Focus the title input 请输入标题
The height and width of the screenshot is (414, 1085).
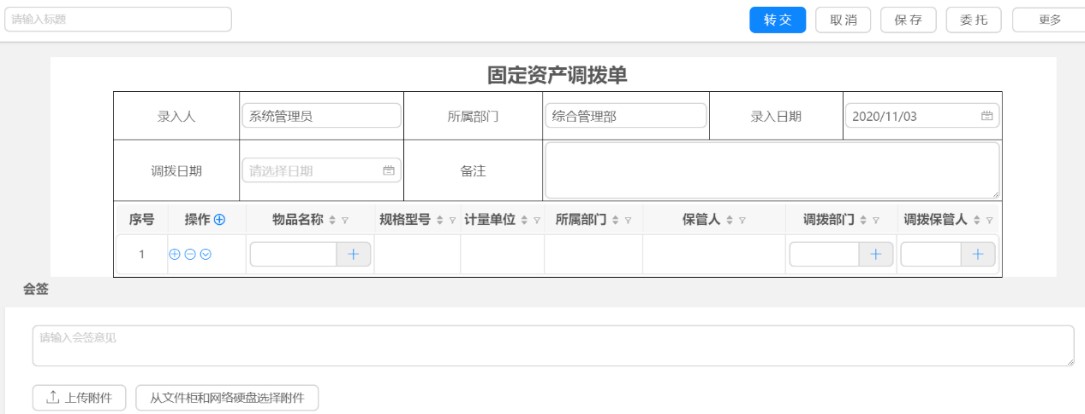click(118, 19)
